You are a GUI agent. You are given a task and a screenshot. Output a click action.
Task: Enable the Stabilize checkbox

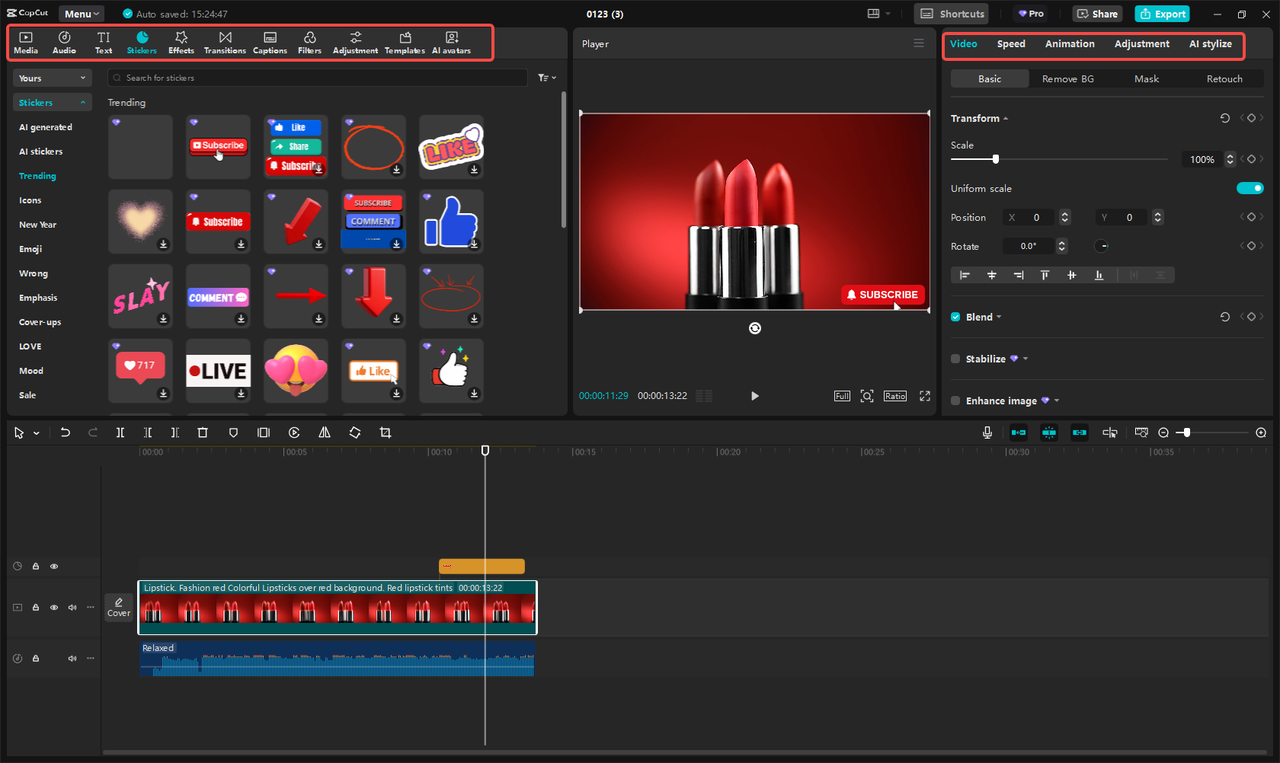(x=955, y=358)
